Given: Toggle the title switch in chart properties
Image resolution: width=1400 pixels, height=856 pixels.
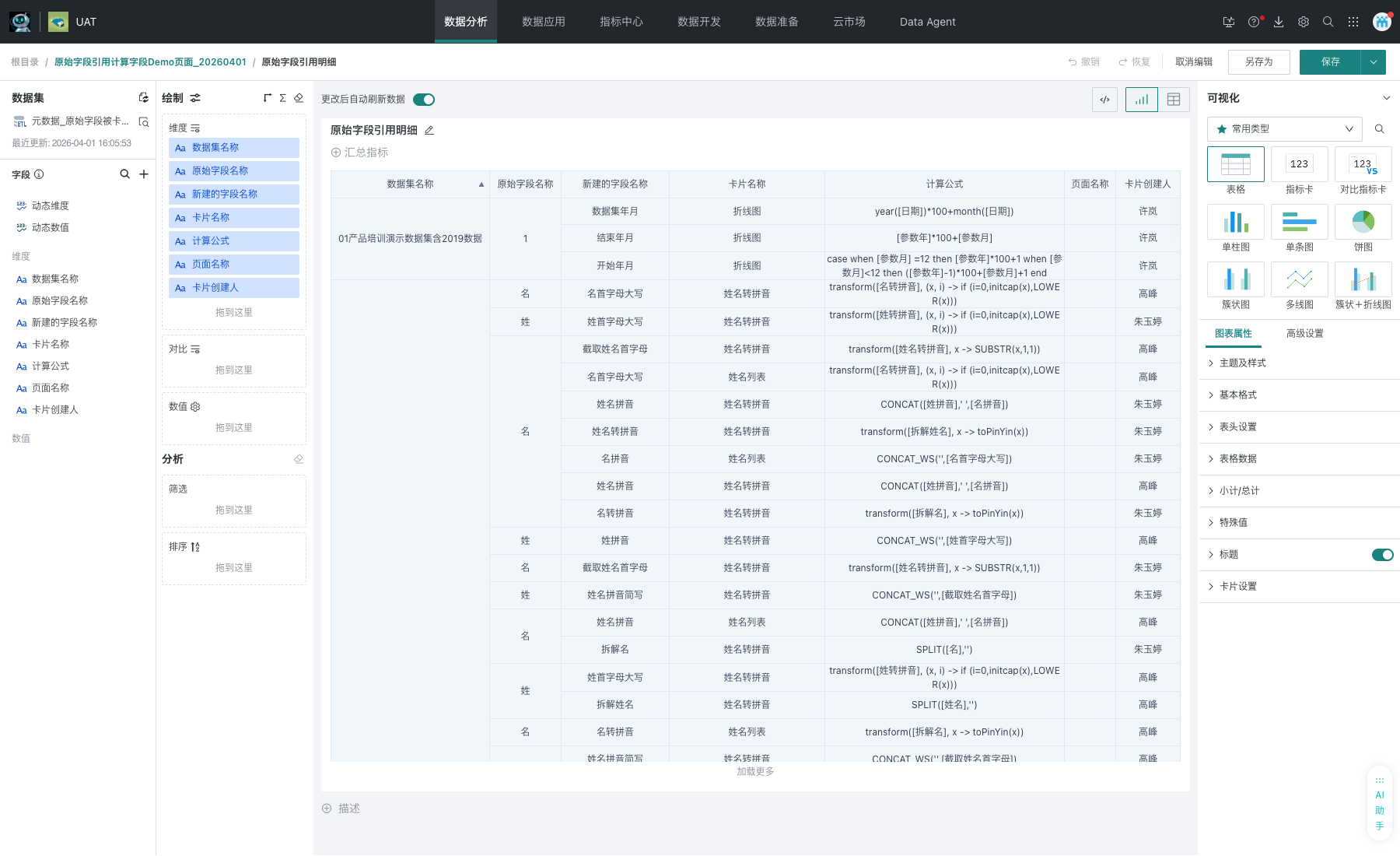Looking at the screenshot, I should pyautogui.click(x=1382, y=555).
